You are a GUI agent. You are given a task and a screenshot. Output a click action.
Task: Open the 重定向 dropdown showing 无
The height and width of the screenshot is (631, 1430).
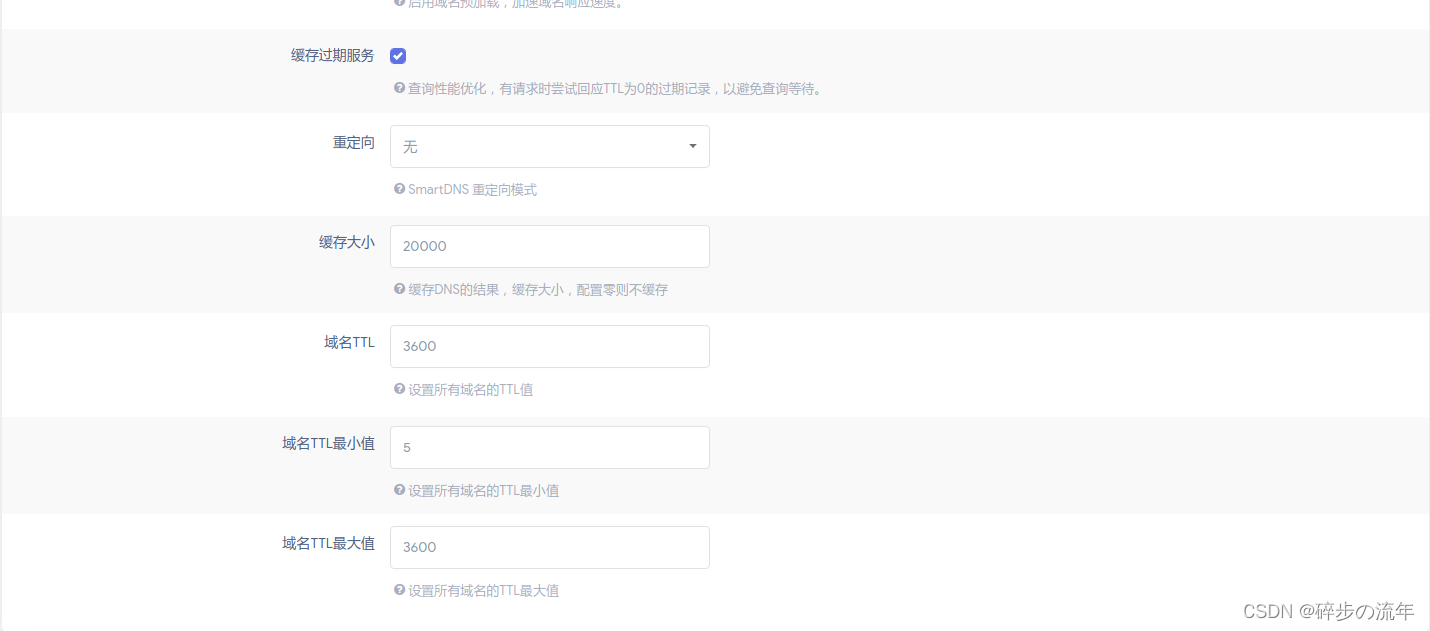(x=550, y=146)
